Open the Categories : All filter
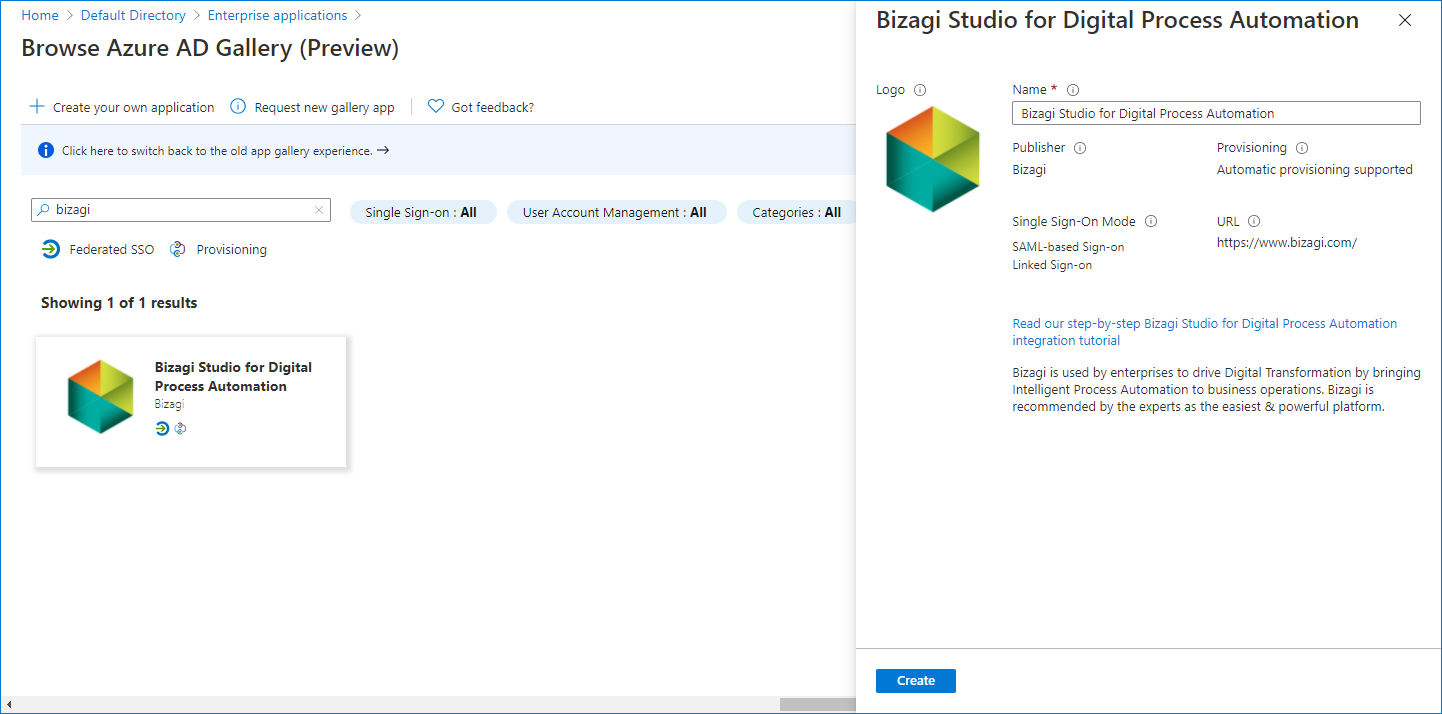The width and height of the screenshot is (1442, 714). click(796, 212)
